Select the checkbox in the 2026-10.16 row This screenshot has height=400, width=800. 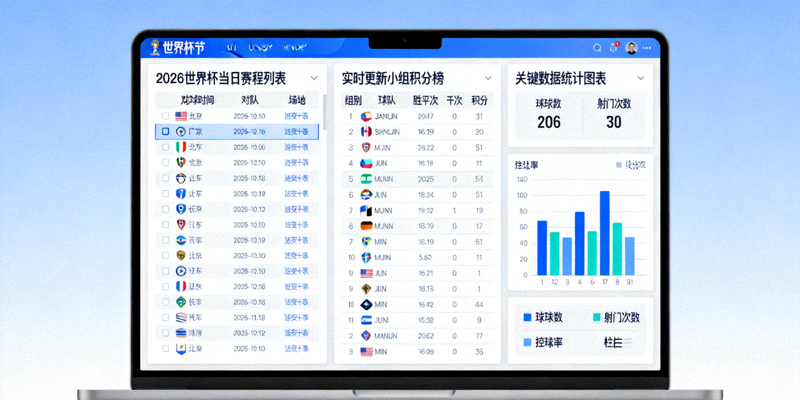165,286
